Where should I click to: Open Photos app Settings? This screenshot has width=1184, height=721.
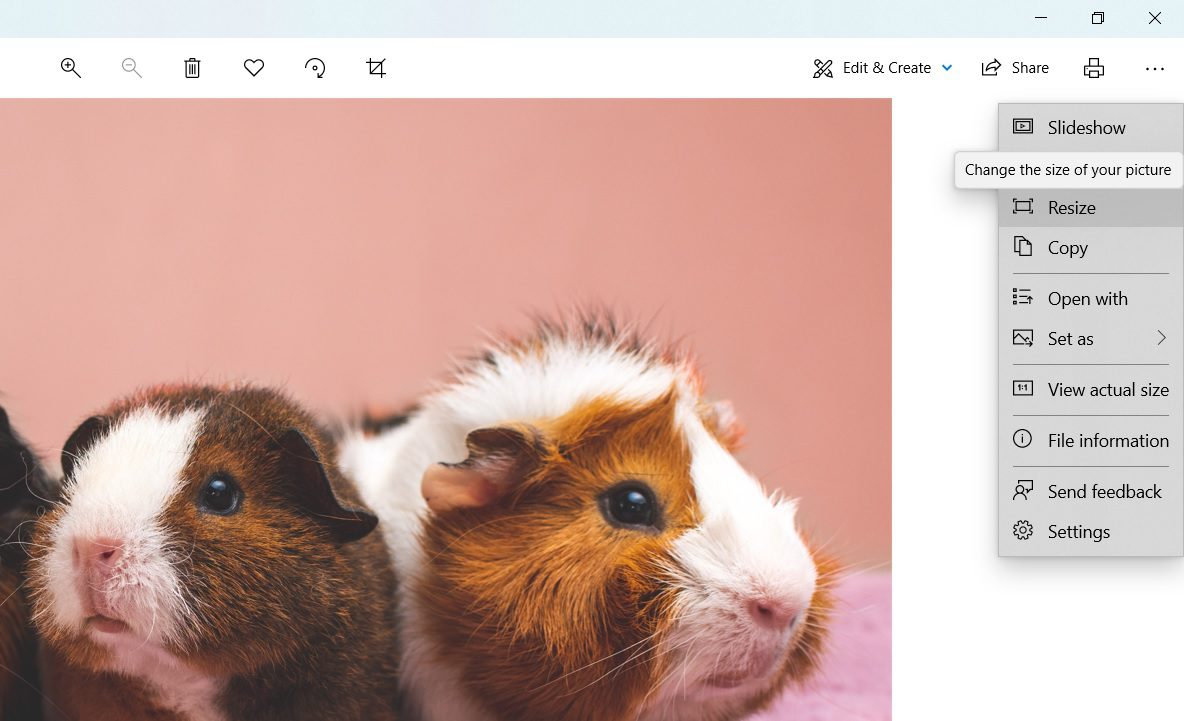[x=1079, y=531]
